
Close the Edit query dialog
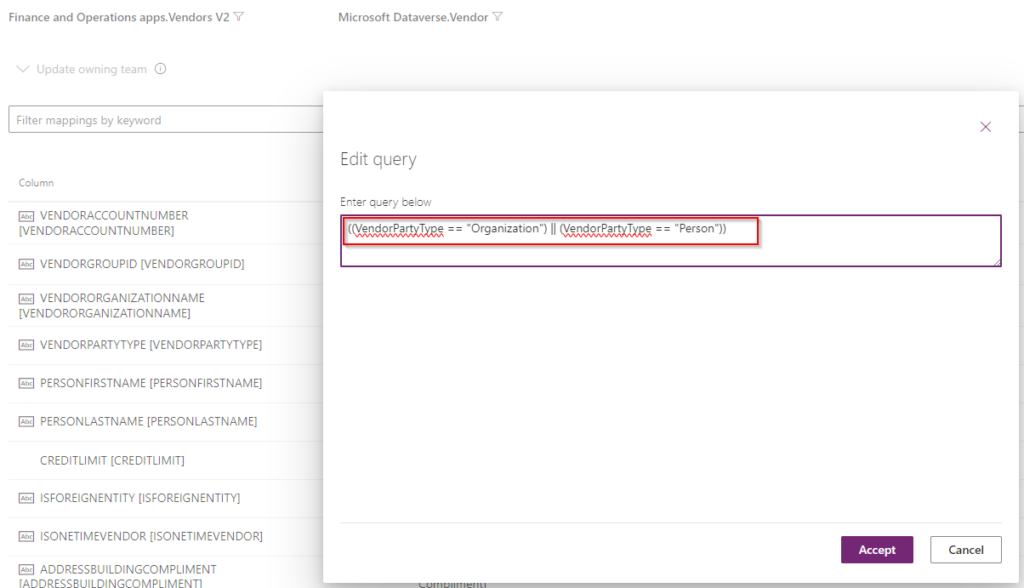[x=985, y=127]
